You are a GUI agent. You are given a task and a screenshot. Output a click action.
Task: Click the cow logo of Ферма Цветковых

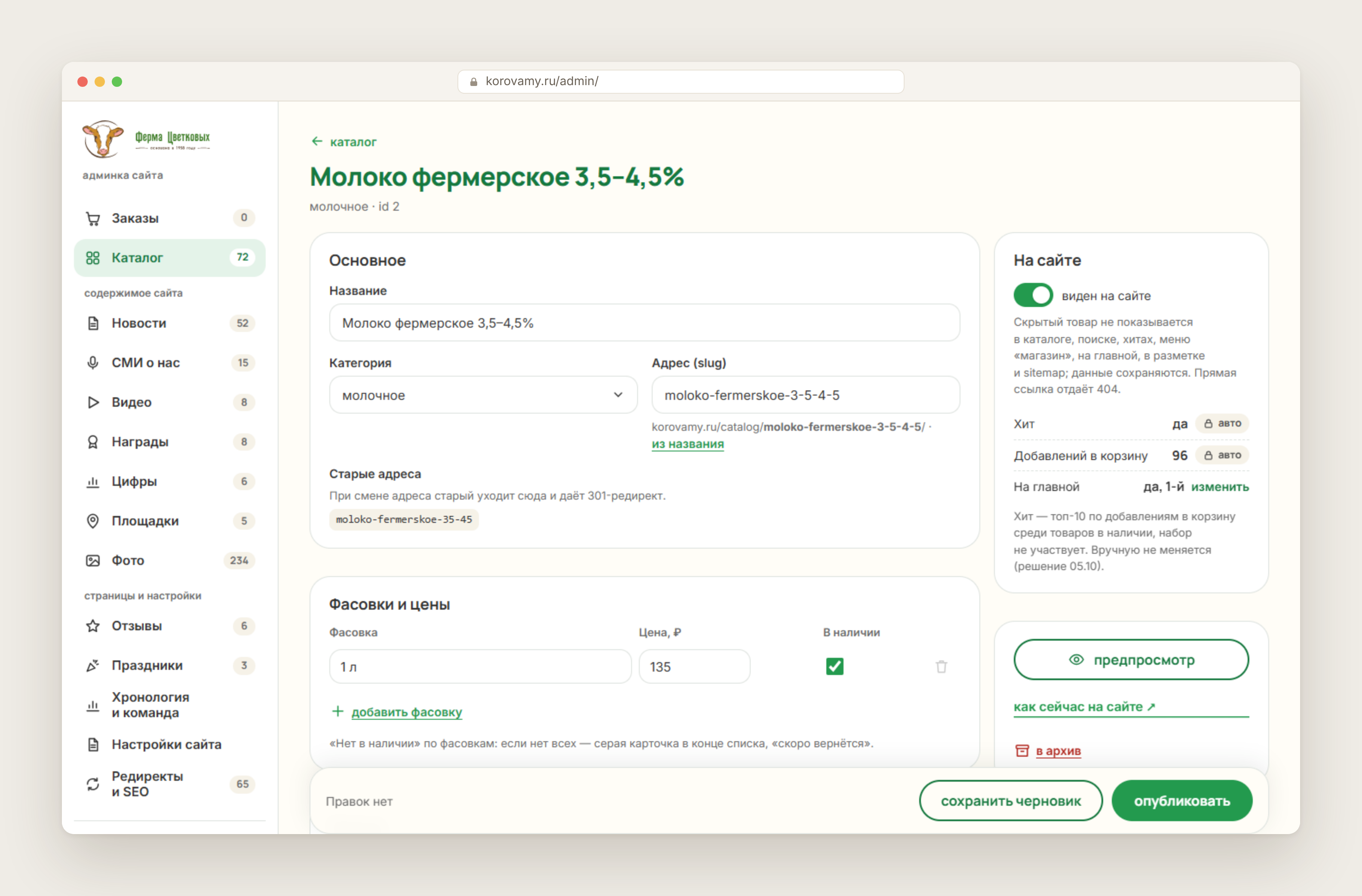(x=103, y=138)
